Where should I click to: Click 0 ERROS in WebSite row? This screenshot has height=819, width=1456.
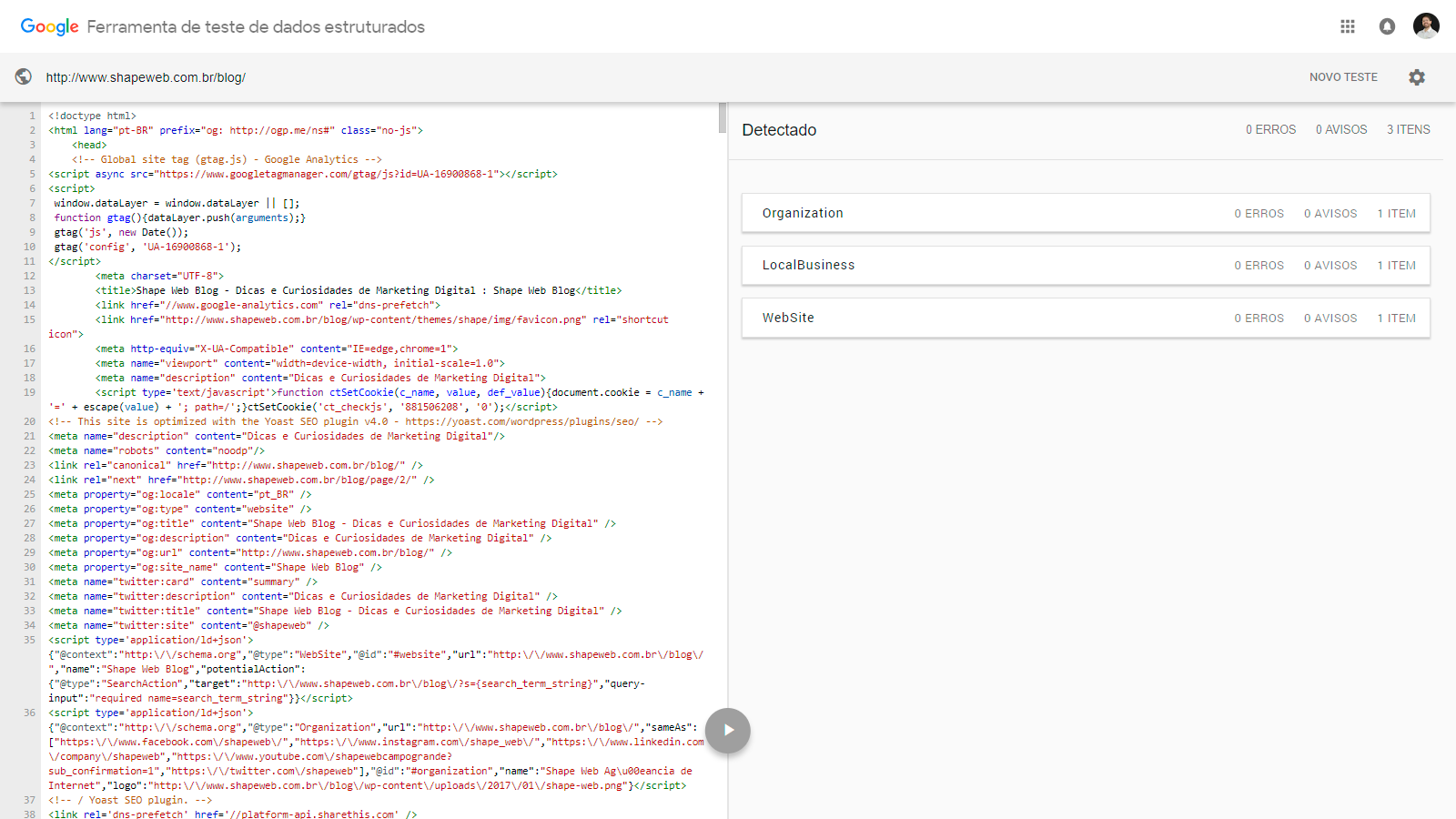tap(1259, 318)
